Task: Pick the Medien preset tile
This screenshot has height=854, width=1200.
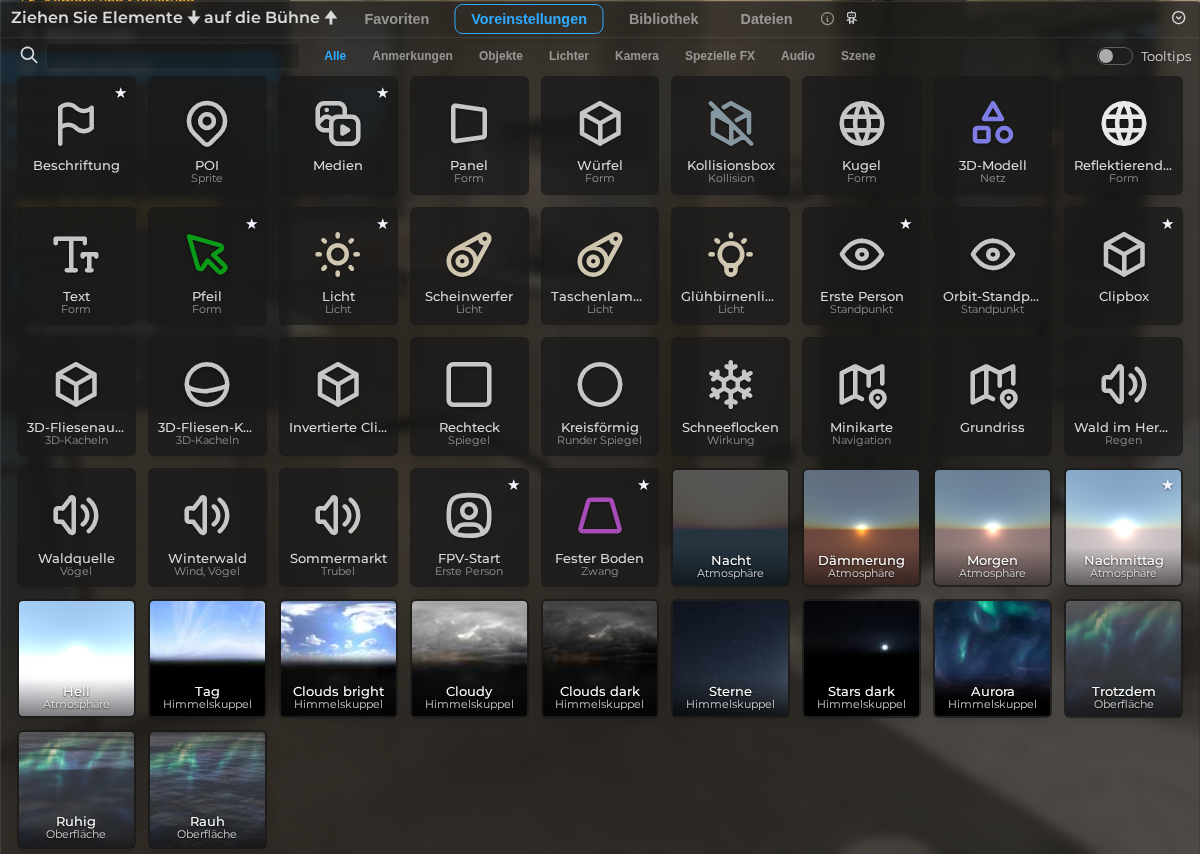Action: point(338,136)
